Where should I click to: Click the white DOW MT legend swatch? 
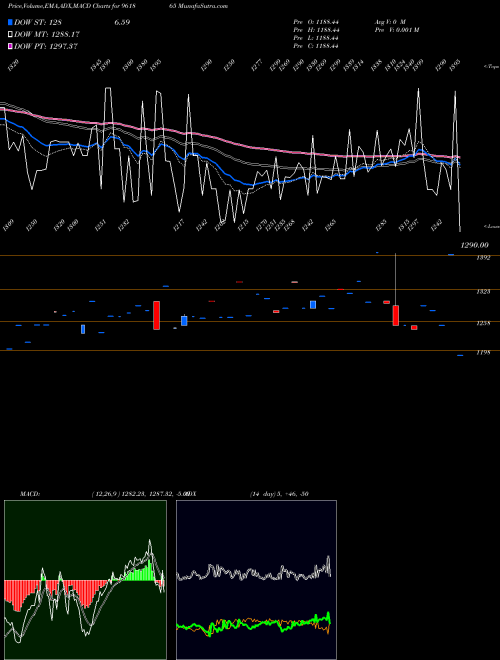[10, 35]
